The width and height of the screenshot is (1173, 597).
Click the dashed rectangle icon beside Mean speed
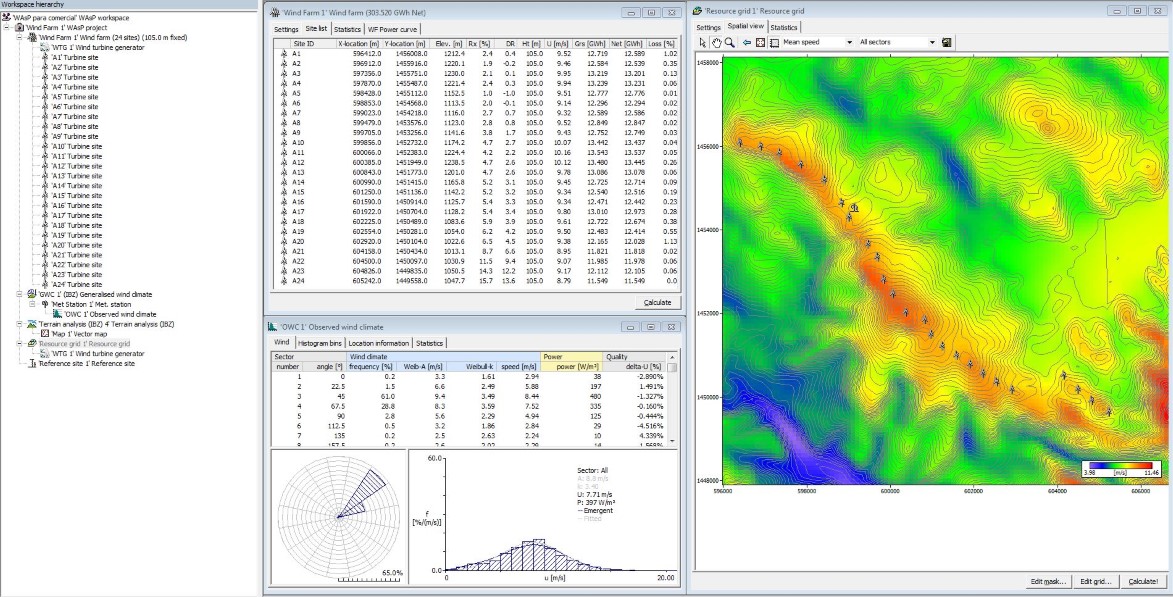(775, 43)
